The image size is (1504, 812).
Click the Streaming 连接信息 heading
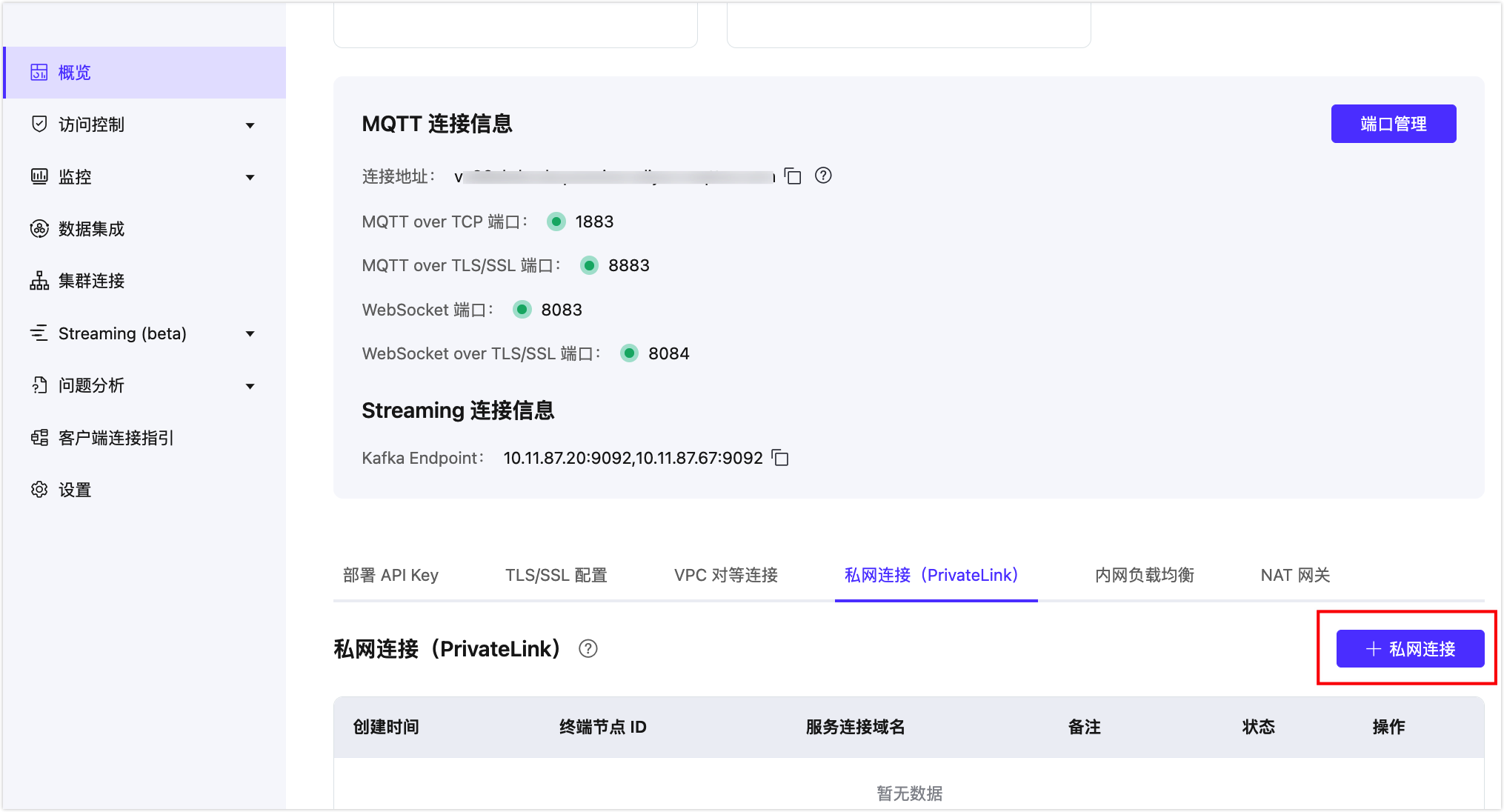[x=458, y=410]
